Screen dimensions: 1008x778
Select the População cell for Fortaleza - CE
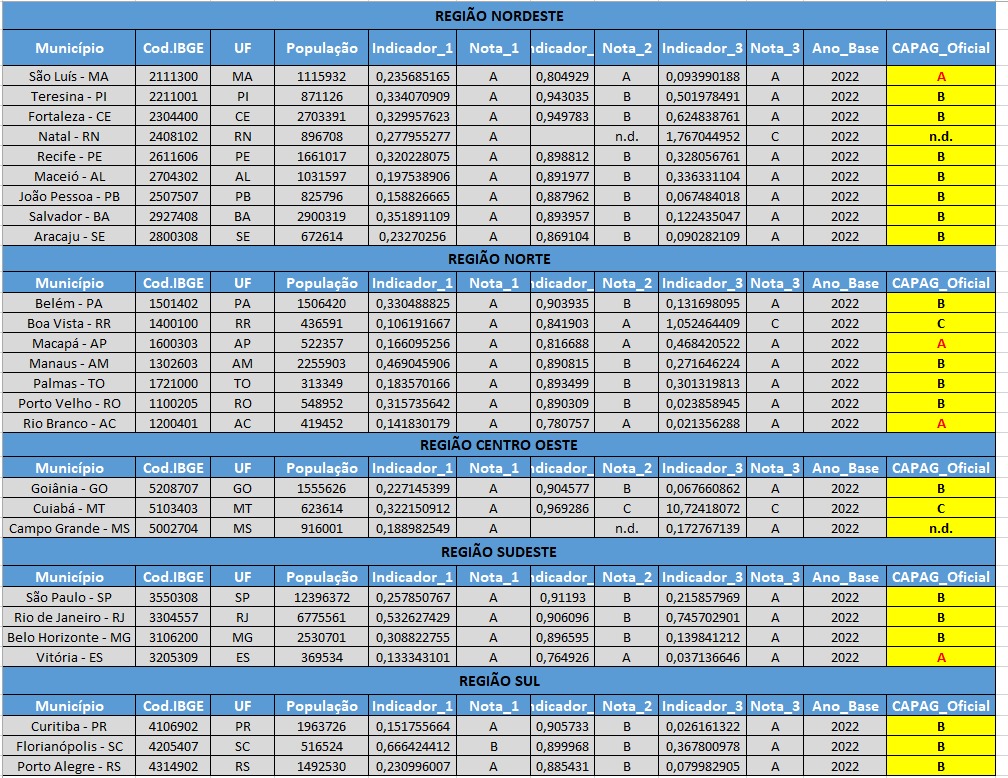321,116
